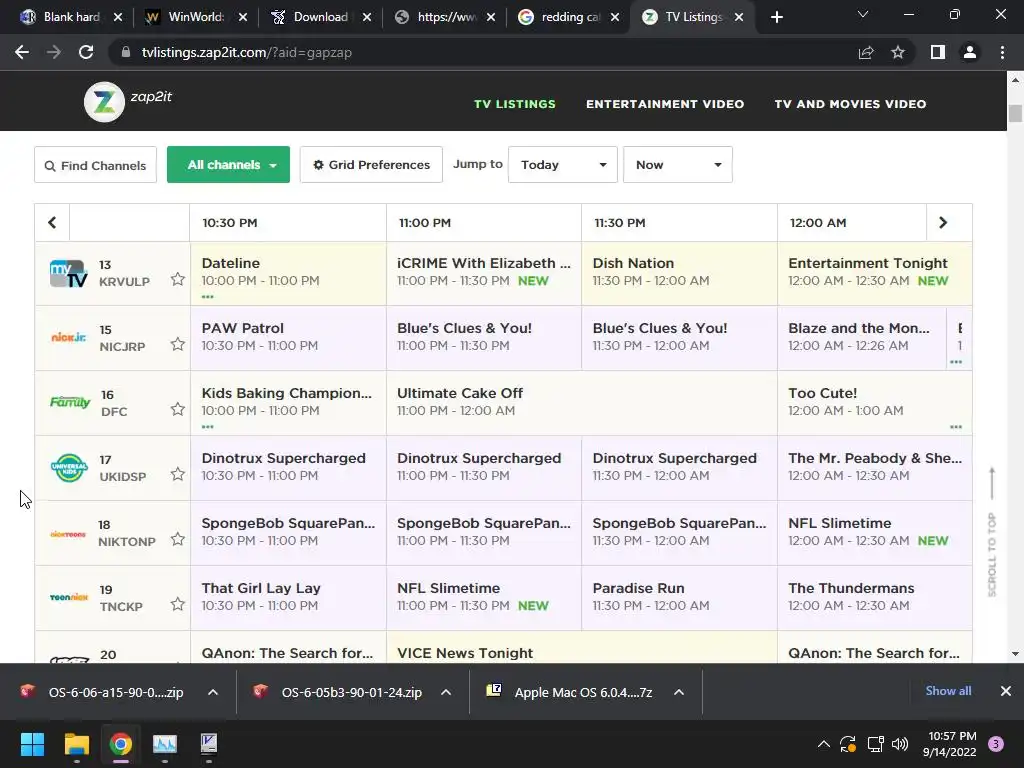This screenshot has height=768, width=1024.
Task: Open the Dateline program listing
Action: [288, 274]
